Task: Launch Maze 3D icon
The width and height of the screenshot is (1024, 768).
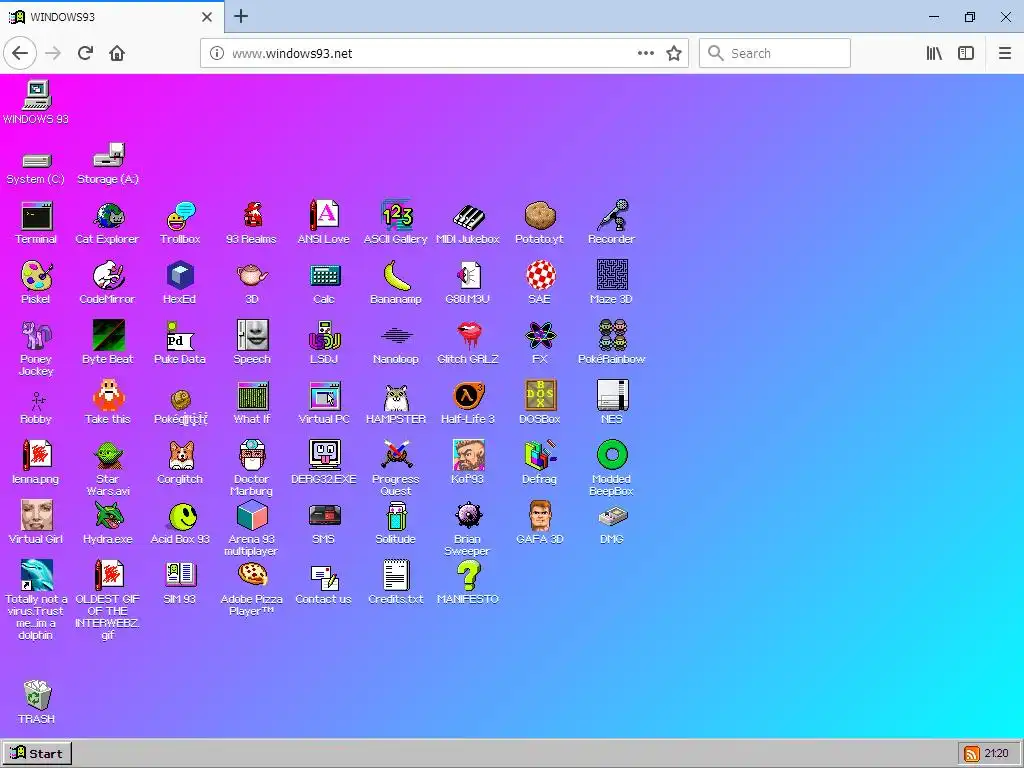Action: [612, 276]
